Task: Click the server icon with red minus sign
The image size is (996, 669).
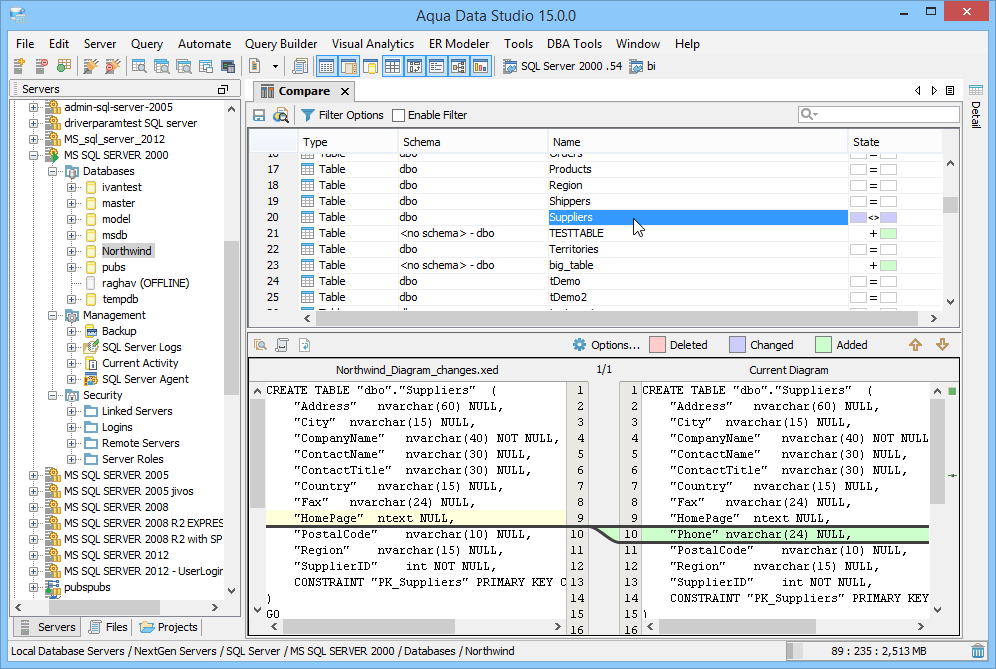Action: click(x=41, y=66)
